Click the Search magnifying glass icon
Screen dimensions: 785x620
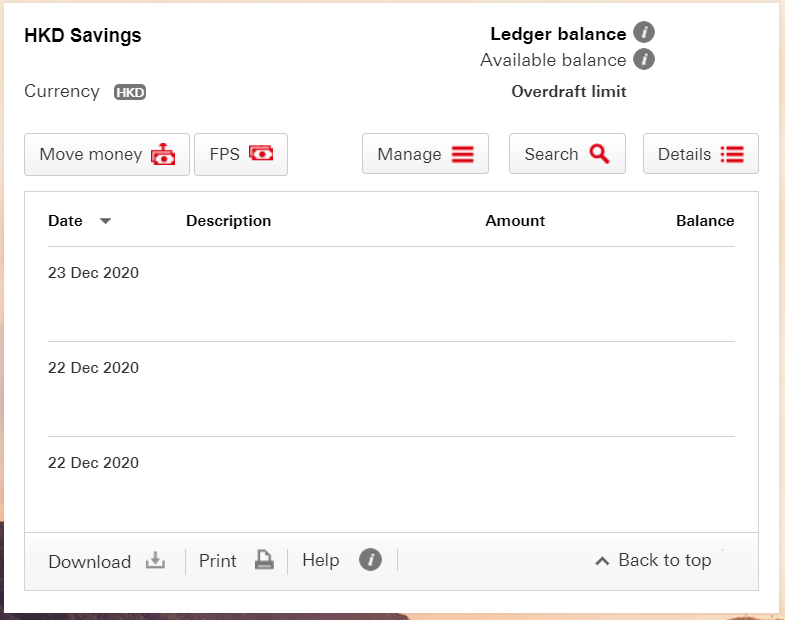coord(599,154)
